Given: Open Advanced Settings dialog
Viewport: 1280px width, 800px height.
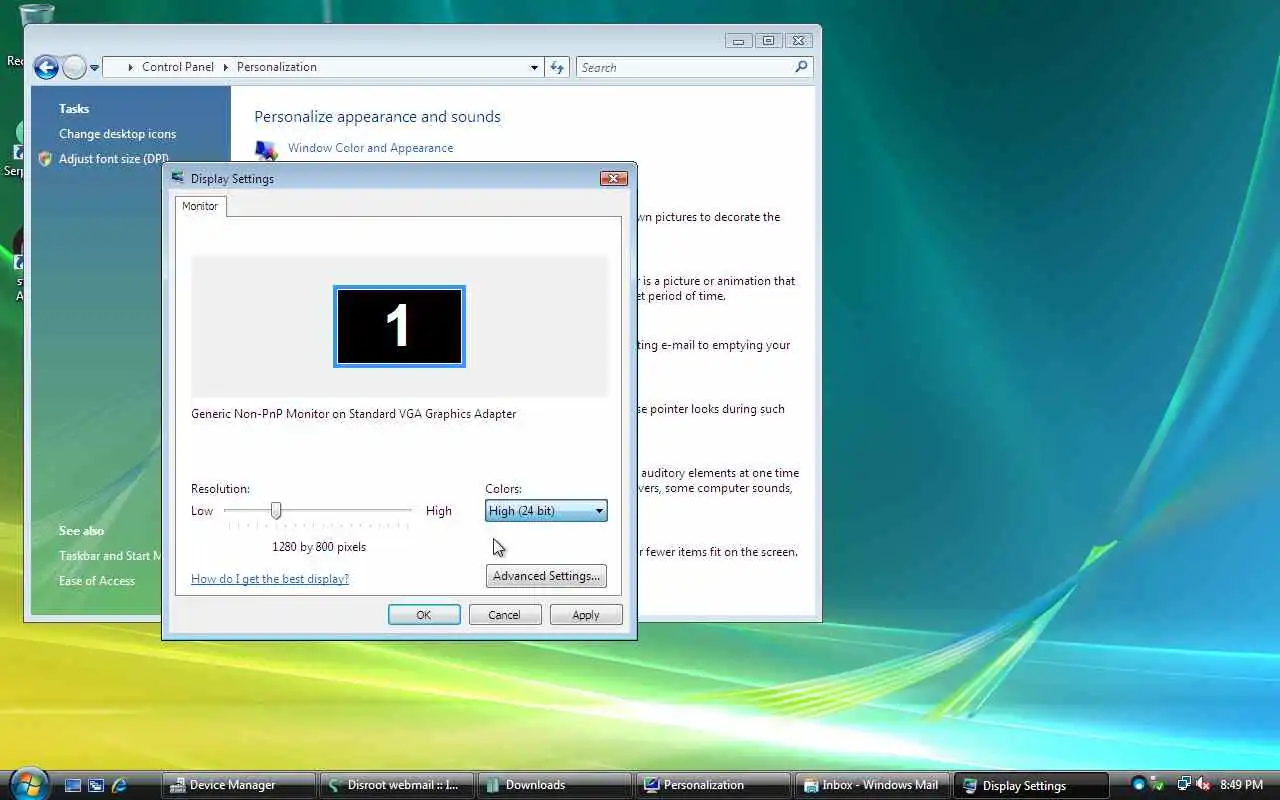Looking at the screenshot, I should pos(546,576).
